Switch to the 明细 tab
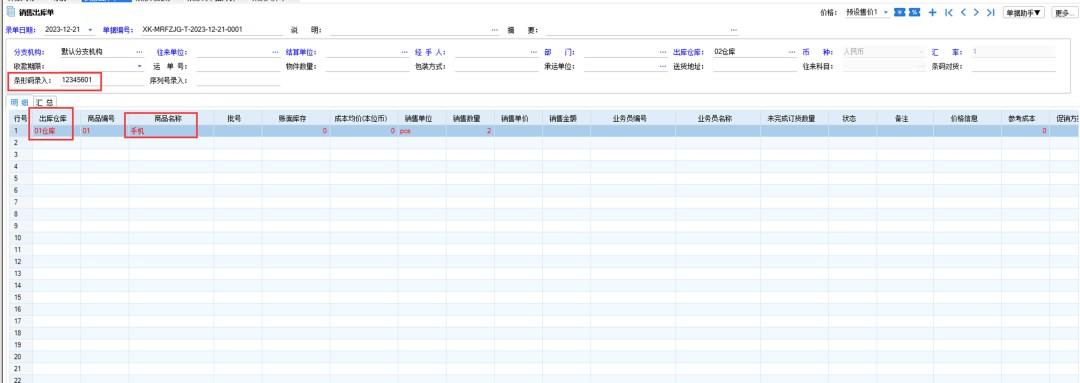Viewport: 1080px width, 383px height. click(18, 102)
